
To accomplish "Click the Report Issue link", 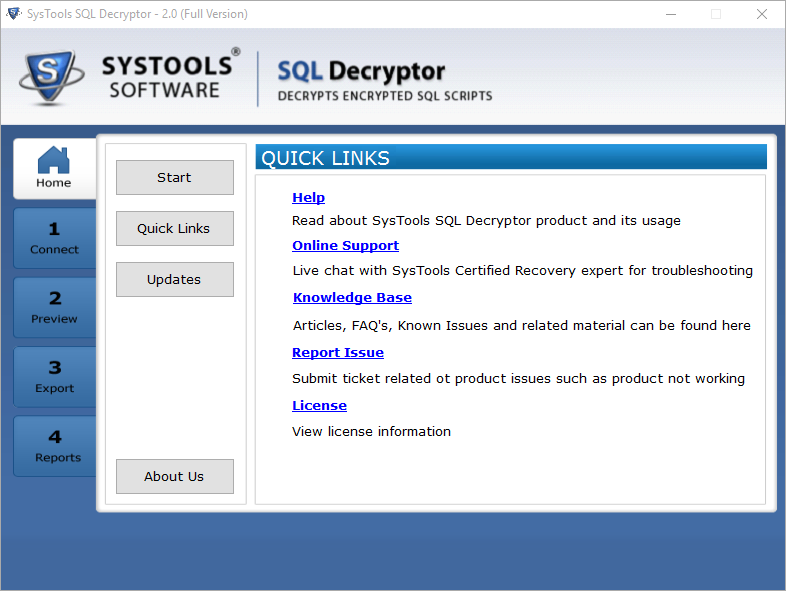I will (337, 353).
